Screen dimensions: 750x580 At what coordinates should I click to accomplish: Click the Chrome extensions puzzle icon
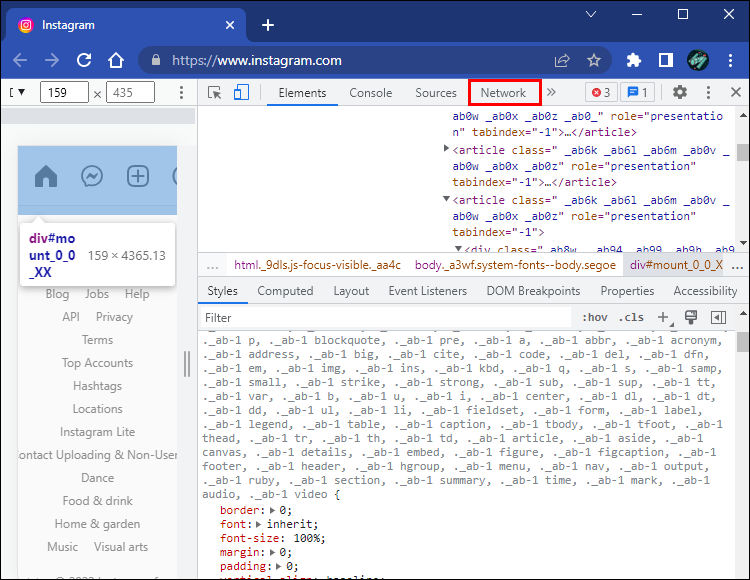point(633,60)
